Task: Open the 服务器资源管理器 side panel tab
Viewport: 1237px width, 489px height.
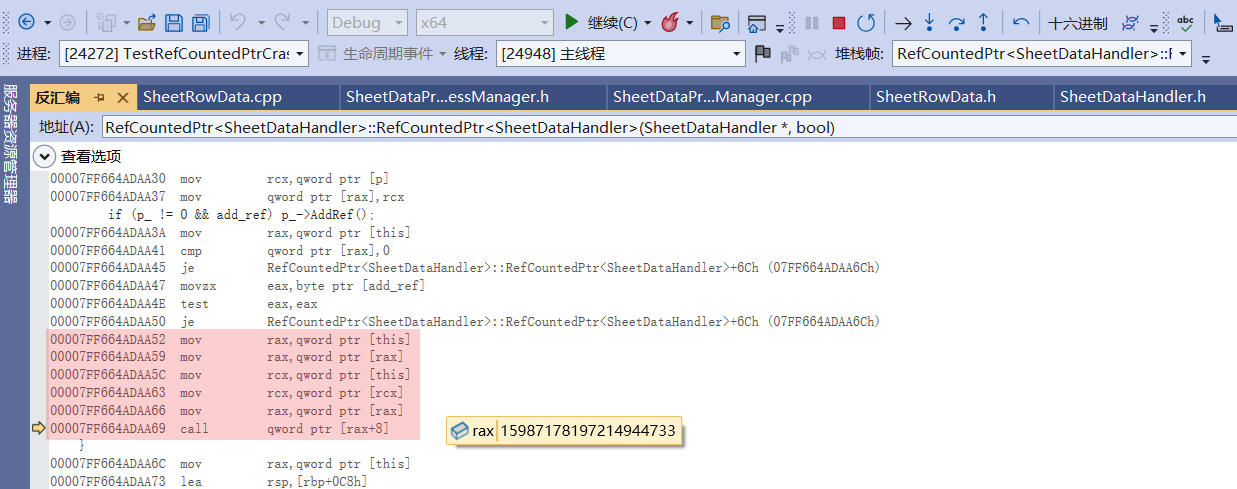Action: click(11, 143)
